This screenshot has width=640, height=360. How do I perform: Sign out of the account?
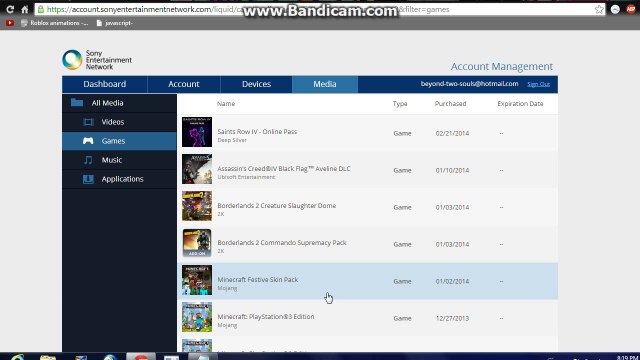pos(538,84)
